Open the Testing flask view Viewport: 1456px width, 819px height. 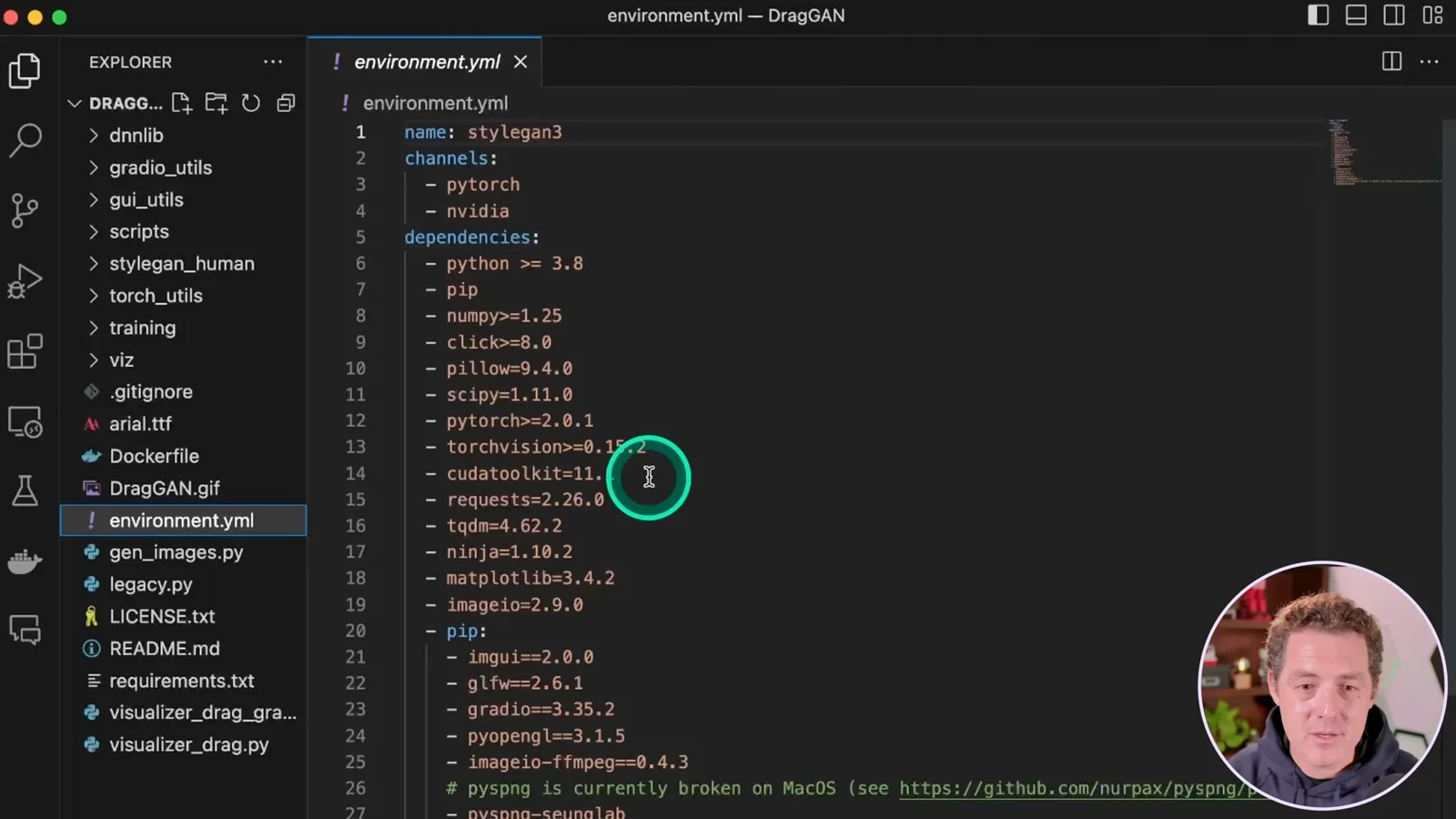[x=25, y=491]
